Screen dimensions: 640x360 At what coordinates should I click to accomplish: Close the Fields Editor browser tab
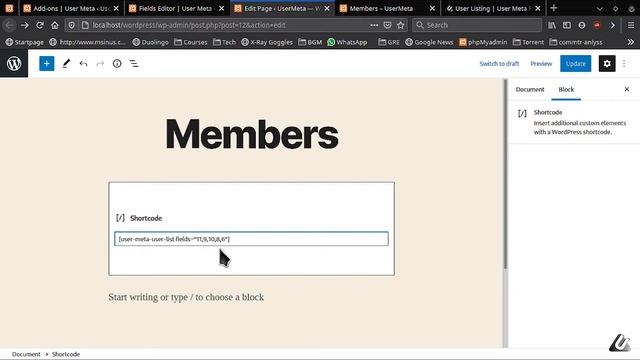tap(221, 8)
